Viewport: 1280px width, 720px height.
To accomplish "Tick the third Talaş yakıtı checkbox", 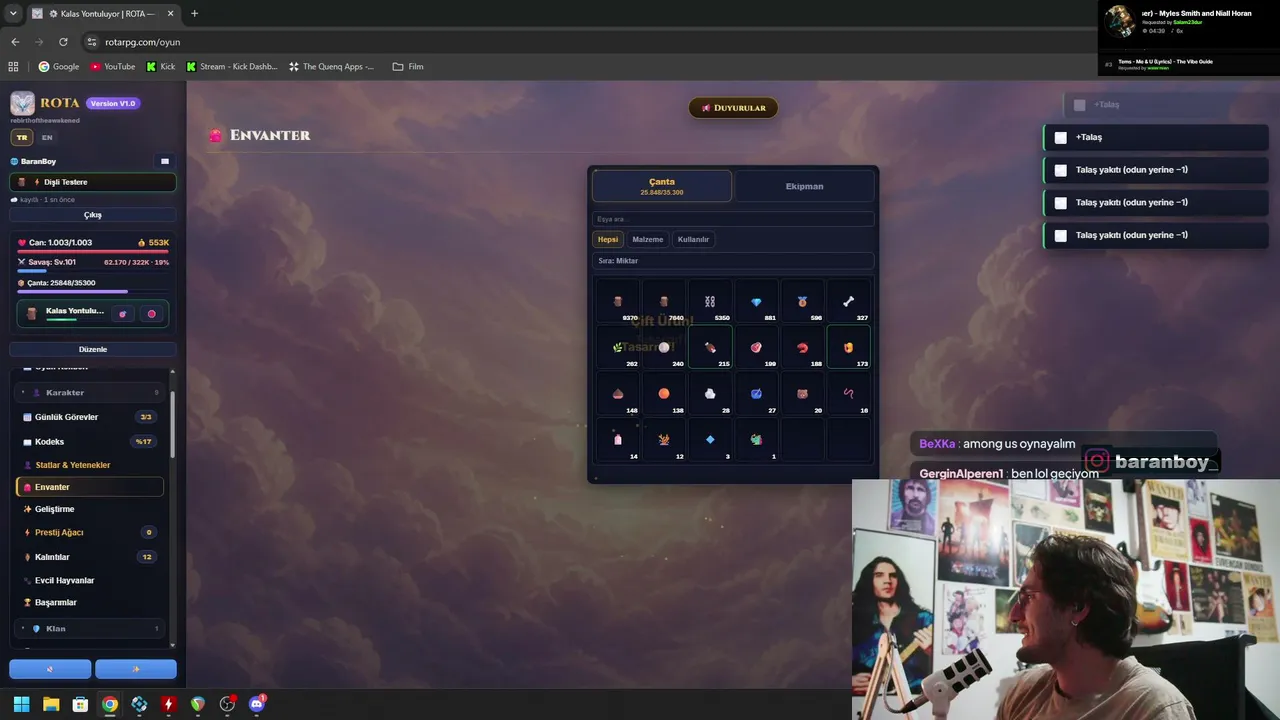I will (1061, 236).
